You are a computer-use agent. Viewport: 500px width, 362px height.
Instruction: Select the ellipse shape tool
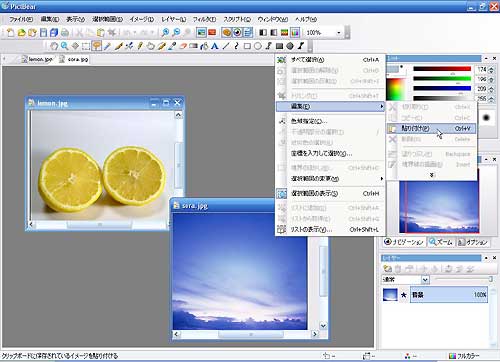[x=258, y=46]
